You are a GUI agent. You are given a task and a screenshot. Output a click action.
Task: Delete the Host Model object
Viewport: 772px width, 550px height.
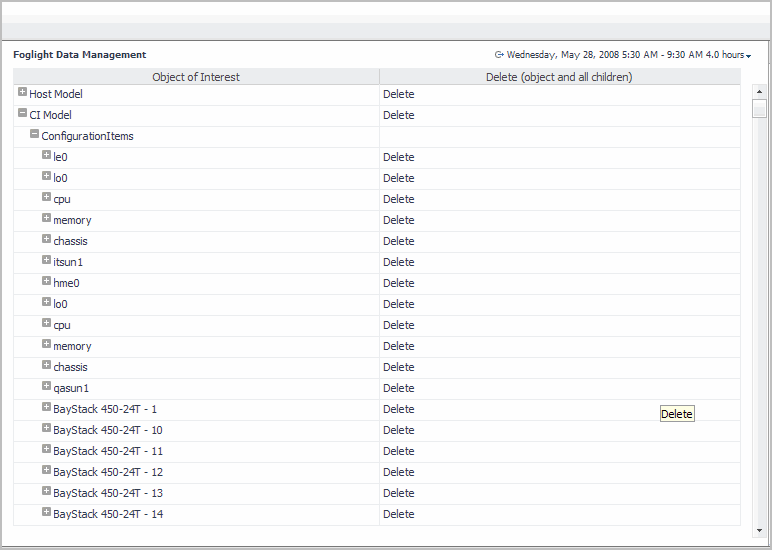click(x=398, y=94)
